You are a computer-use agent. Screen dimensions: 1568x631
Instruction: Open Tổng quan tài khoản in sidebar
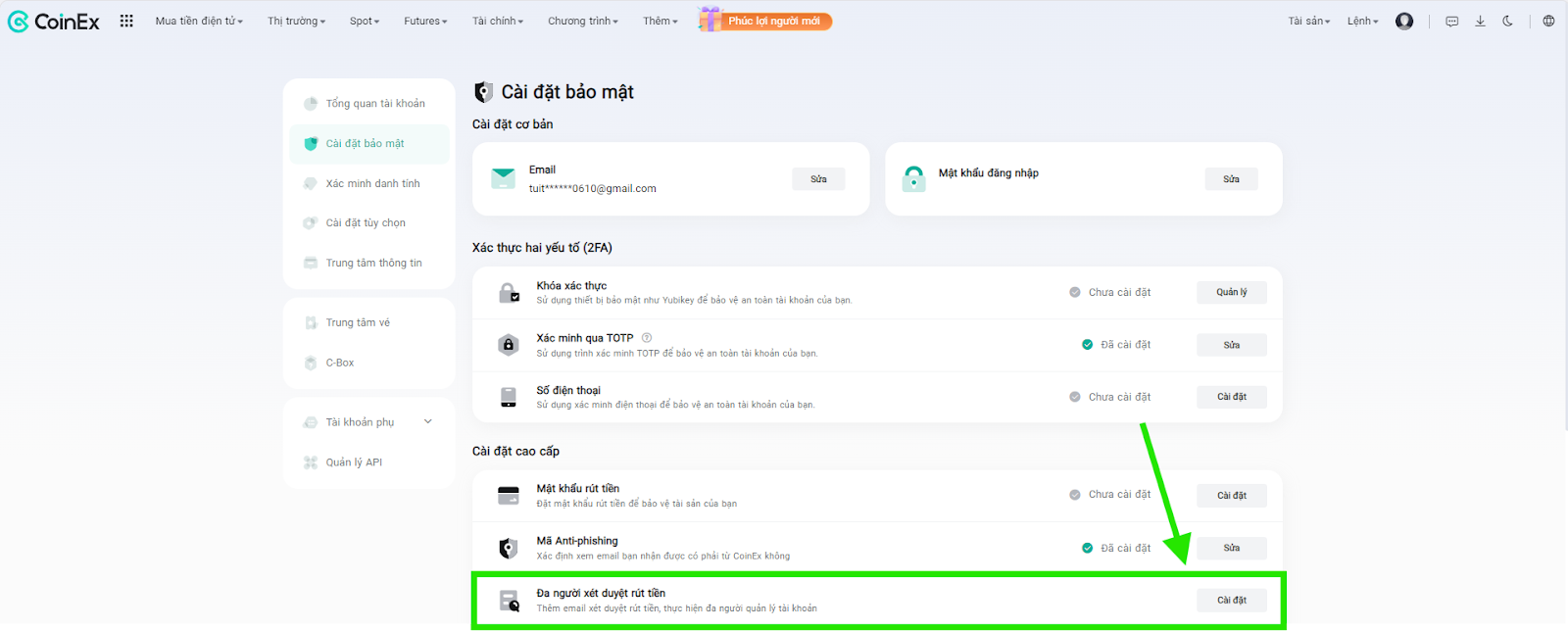coord(374,104)
